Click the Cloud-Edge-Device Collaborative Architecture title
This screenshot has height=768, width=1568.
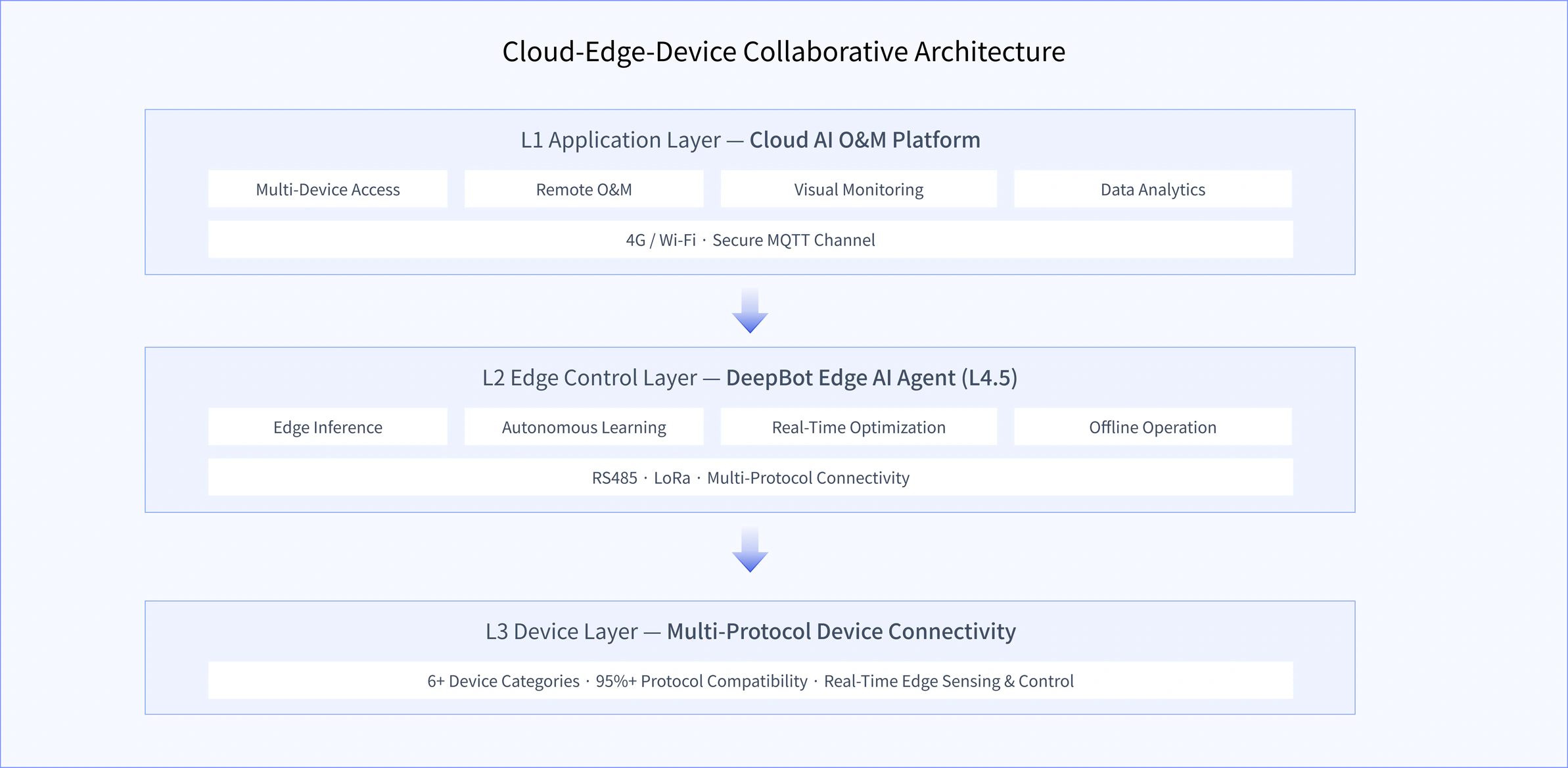pyautogui.click(x=783, y=52)
